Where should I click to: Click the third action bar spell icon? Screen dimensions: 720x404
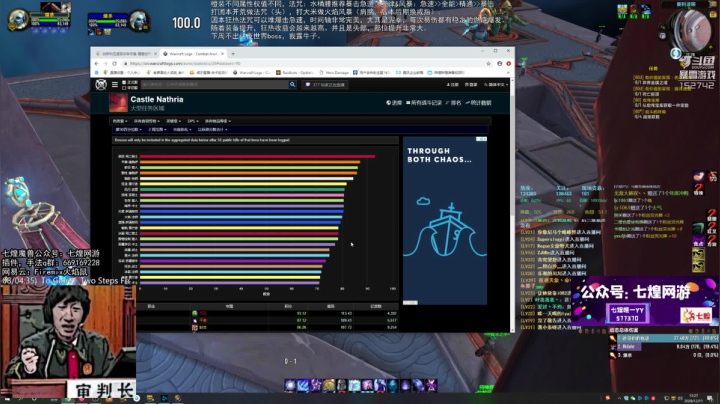[316, 385]
